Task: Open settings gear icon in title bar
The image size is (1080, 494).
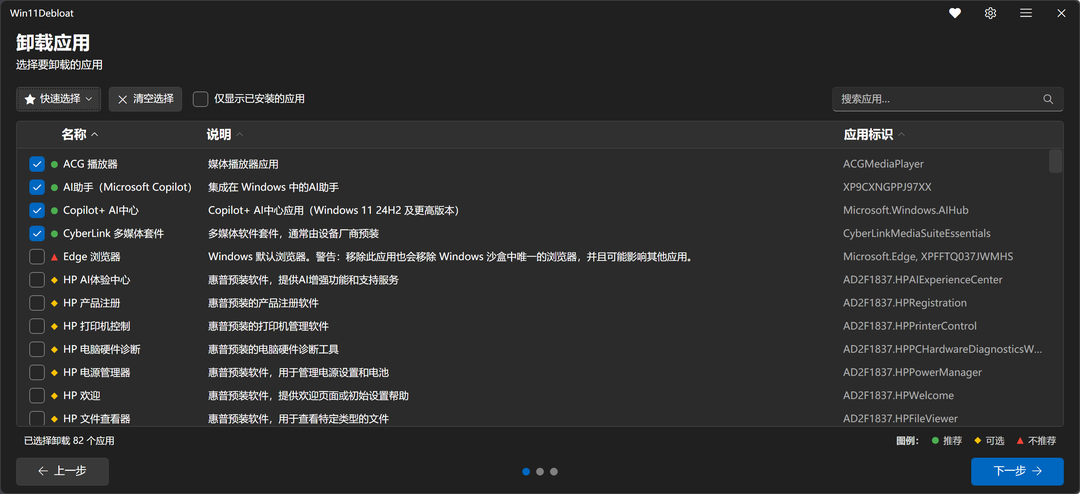Action: 990,13
